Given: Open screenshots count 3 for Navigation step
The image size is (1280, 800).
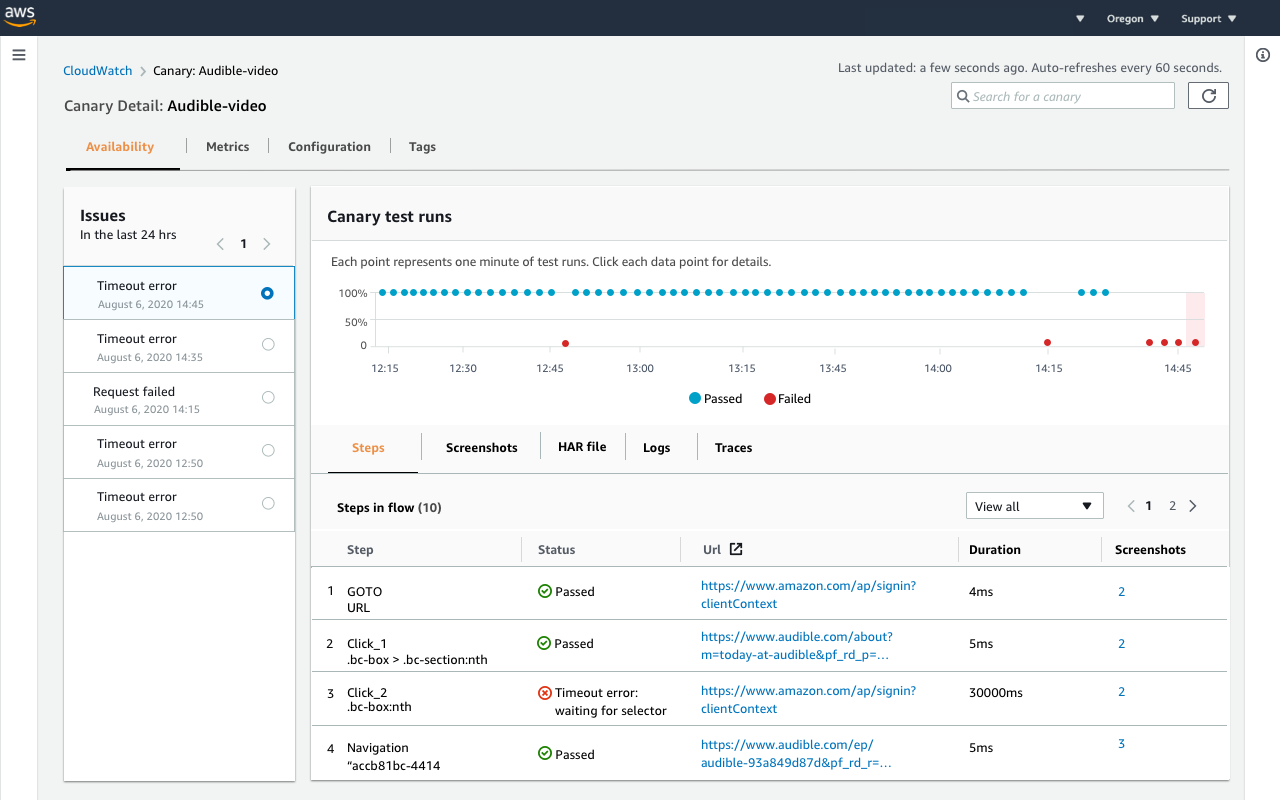Looking at the screenshot, I should 1121,743.
